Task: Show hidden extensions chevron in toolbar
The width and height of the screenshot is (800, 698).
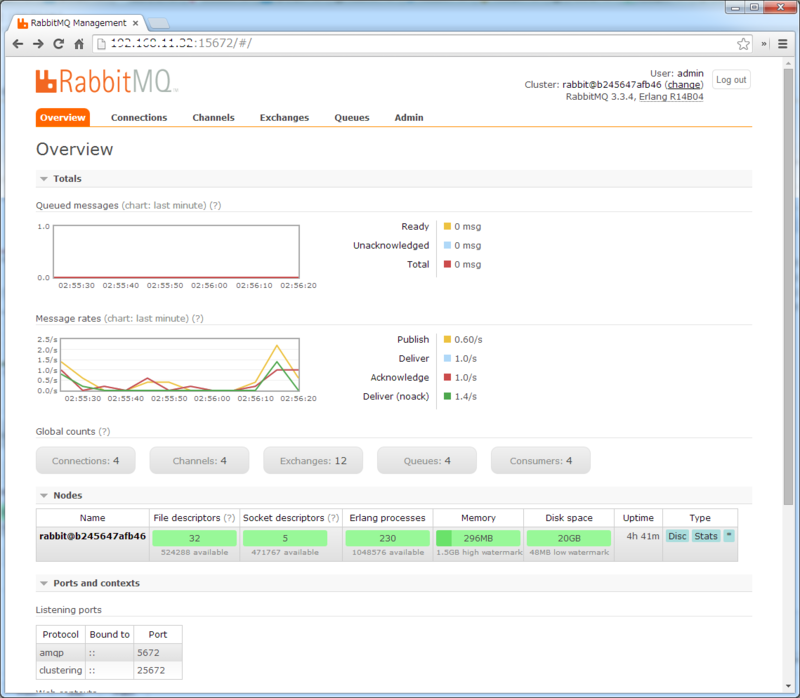Action: (764, 44)
